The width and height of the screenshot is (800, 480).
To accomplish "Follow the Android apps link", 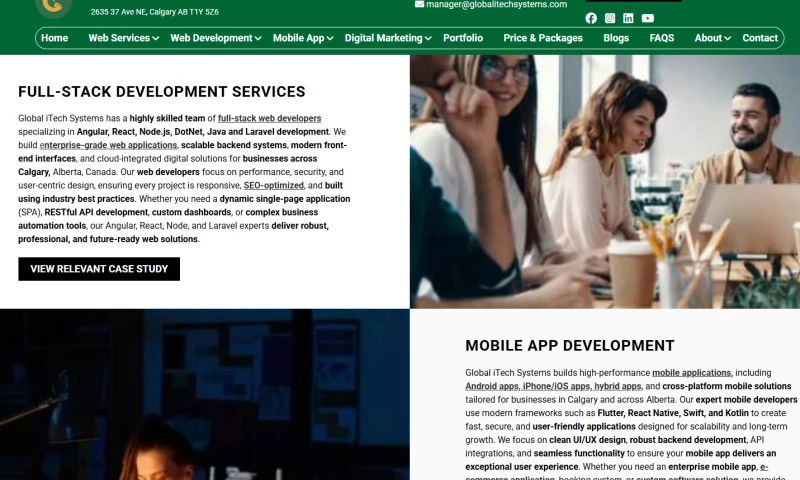I will (x=492, y=386).
